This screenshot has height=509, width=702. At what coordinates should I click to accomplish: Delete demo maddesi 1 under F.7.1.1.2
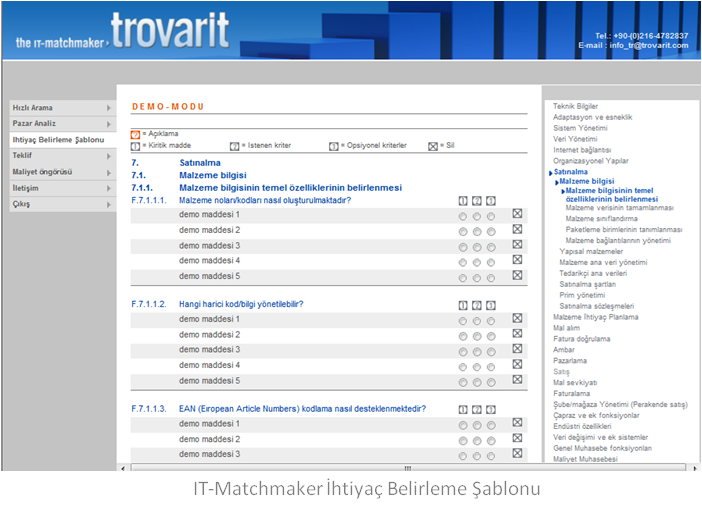pos(517,318)
